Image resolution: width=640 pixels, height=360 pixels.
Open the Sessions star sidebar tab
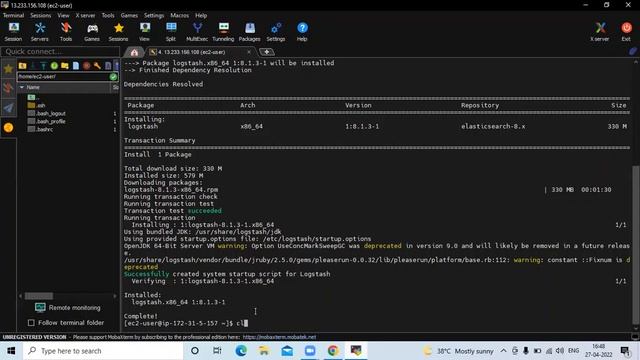point(8,69)
